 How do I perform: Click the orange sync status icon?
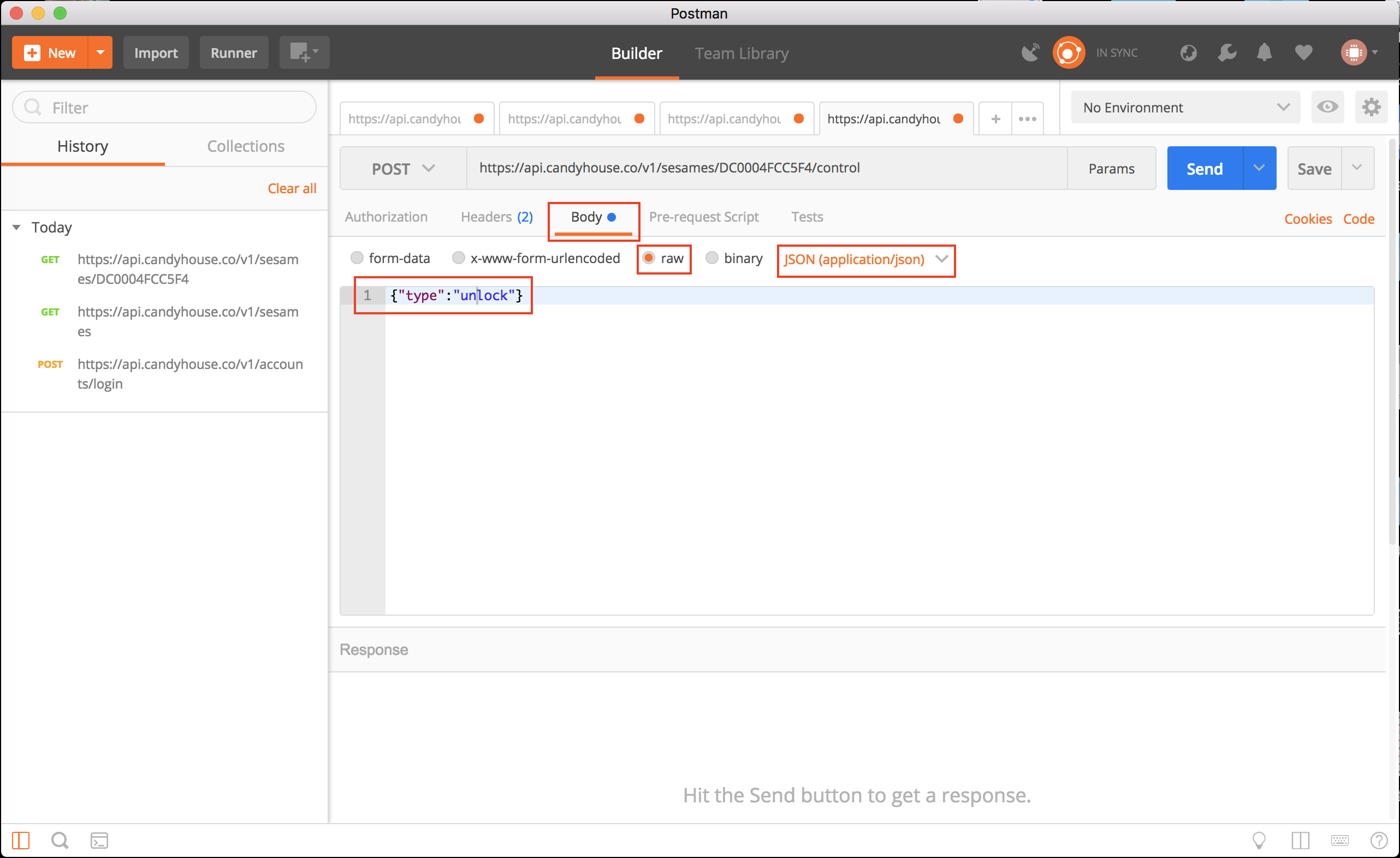pos(1069,53)
